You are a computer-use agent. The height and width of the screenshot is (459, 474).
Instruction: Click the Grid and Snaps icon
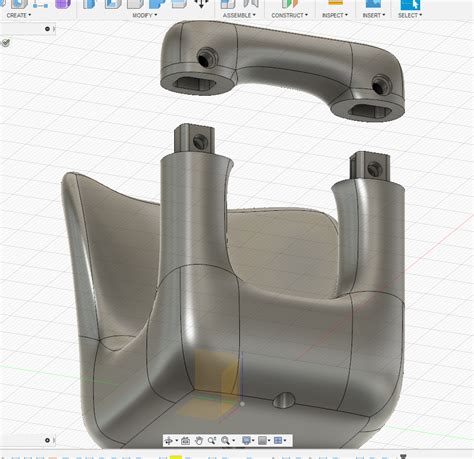[262, 441]
